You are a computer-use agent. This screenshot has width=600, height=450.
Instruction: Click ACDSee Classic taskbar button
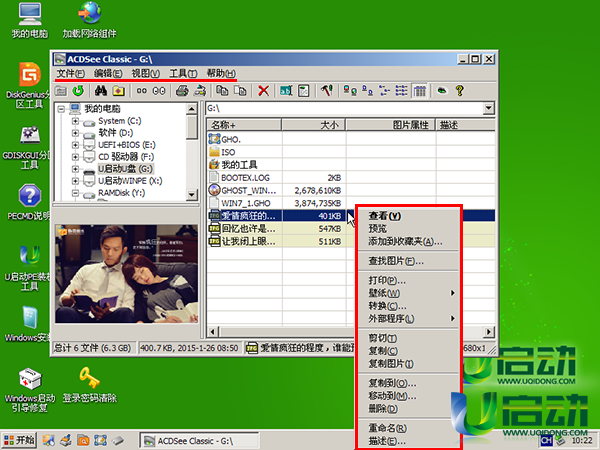click(x=200, y=441)
